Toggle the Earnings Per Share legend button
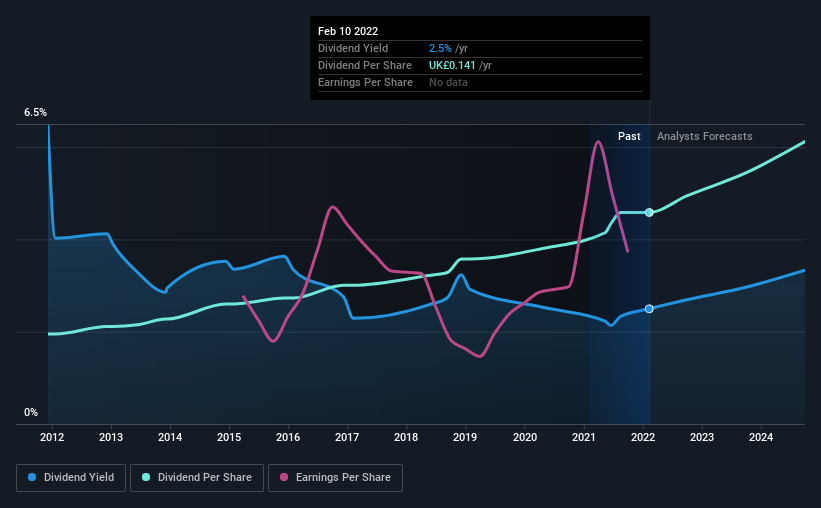Image resolution: width=821 pixels, height=508 pixels. tap(335, 478)
